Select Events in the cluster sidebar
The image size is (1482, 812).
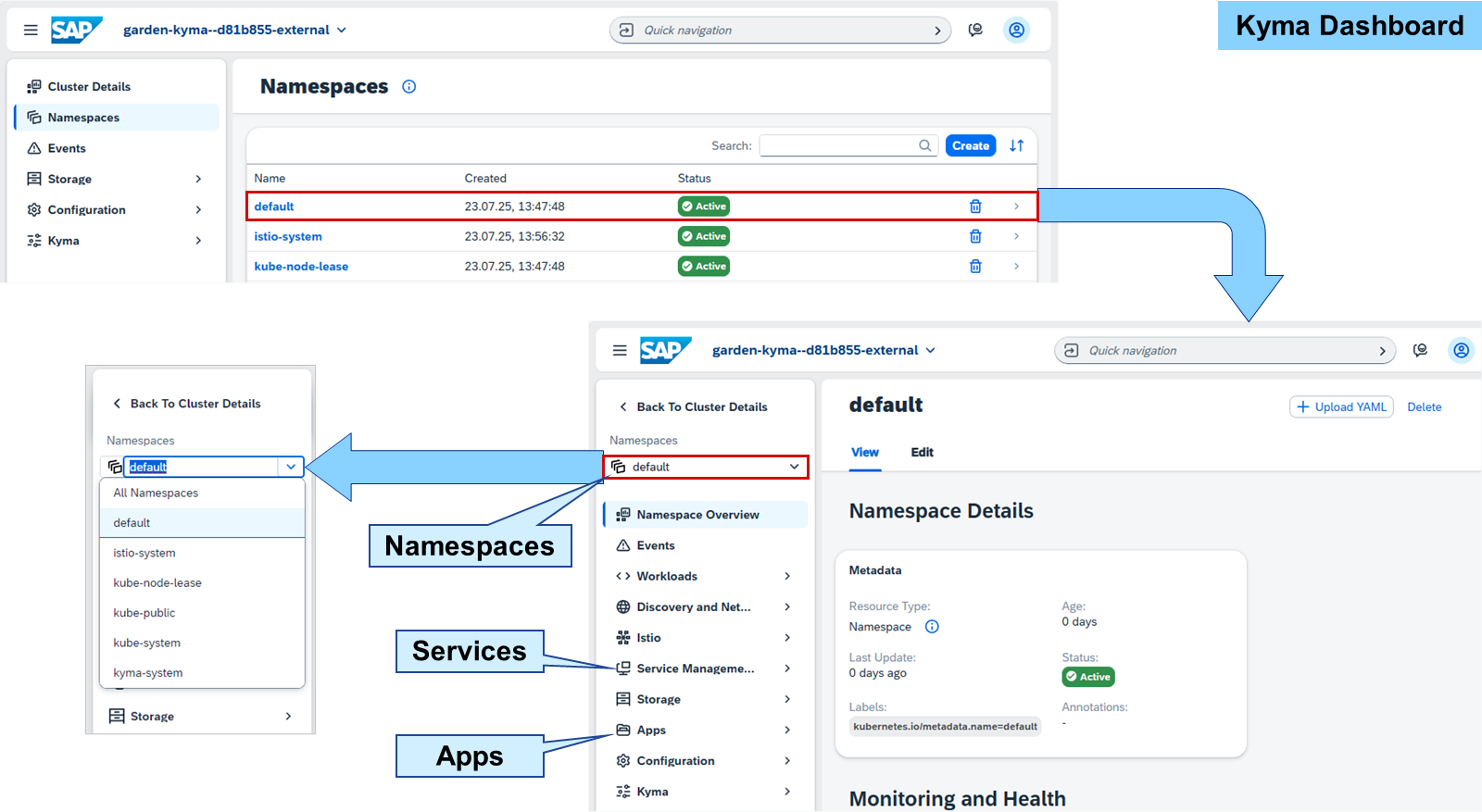[117, 148]
